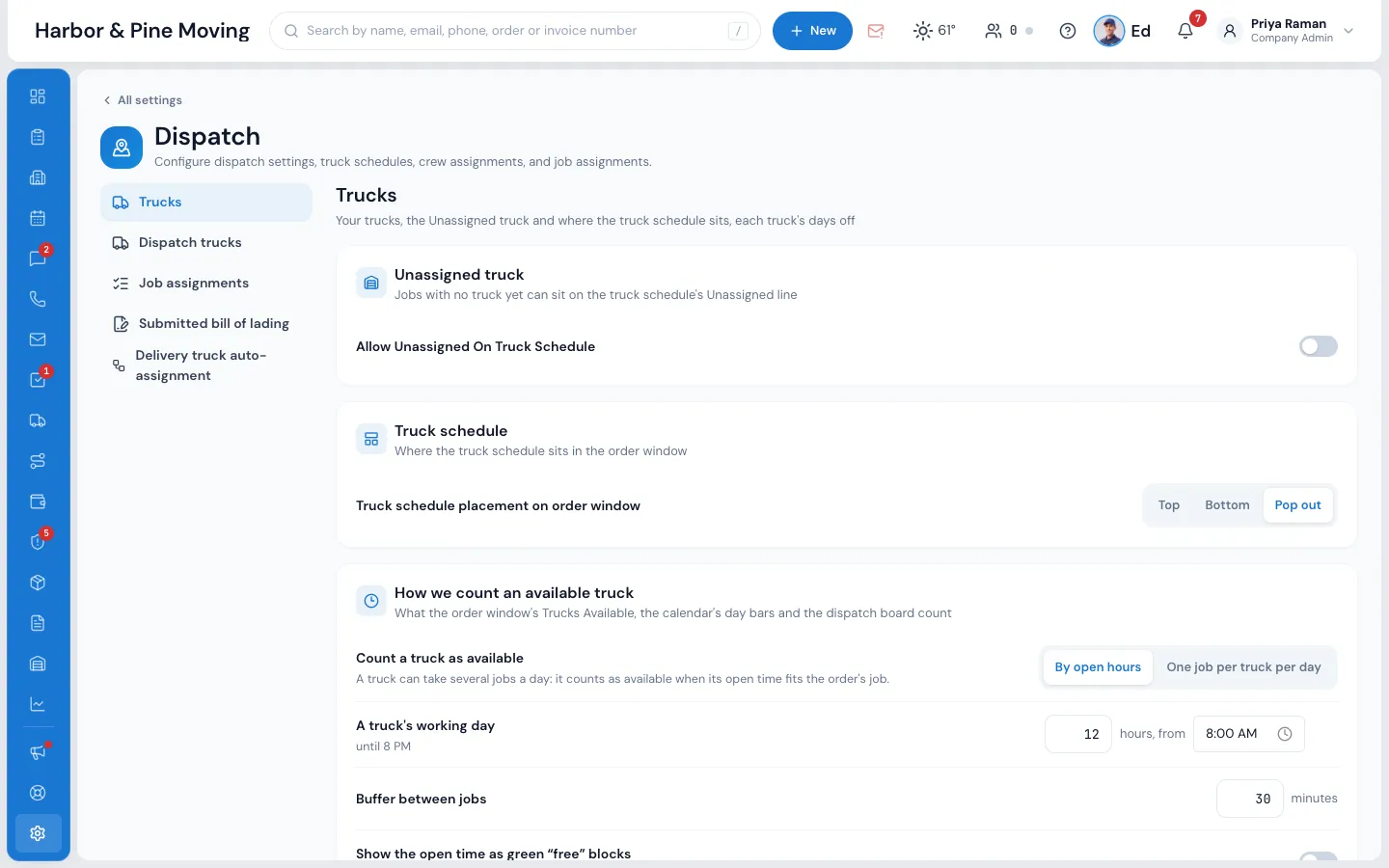This screenshot has height=868, width=1389.
Task: Open Submitted bill of lading tab
Action: coord(206,324)
